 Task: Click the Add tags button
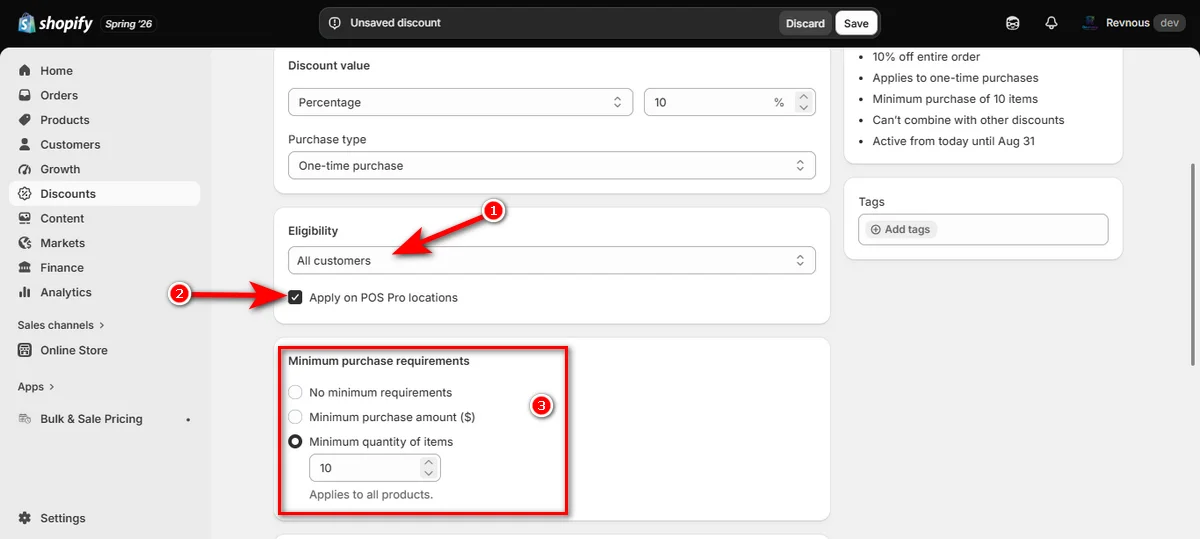(900, 230)
